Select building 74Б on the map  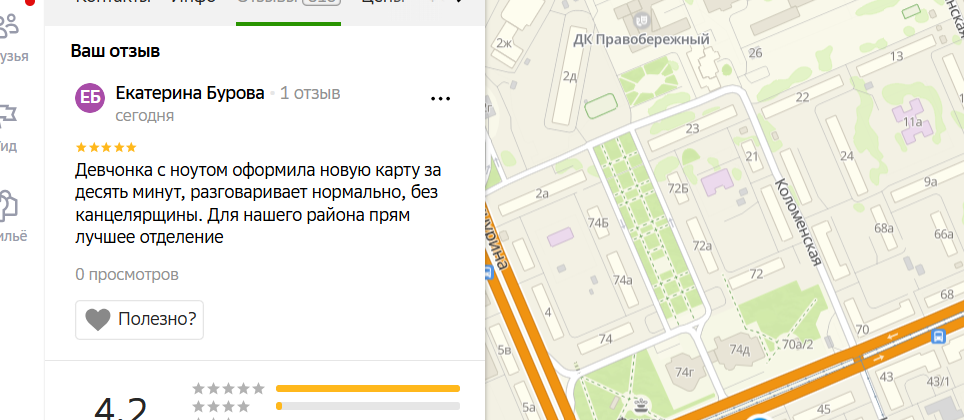pyautogui.click(x=598, y=223)
